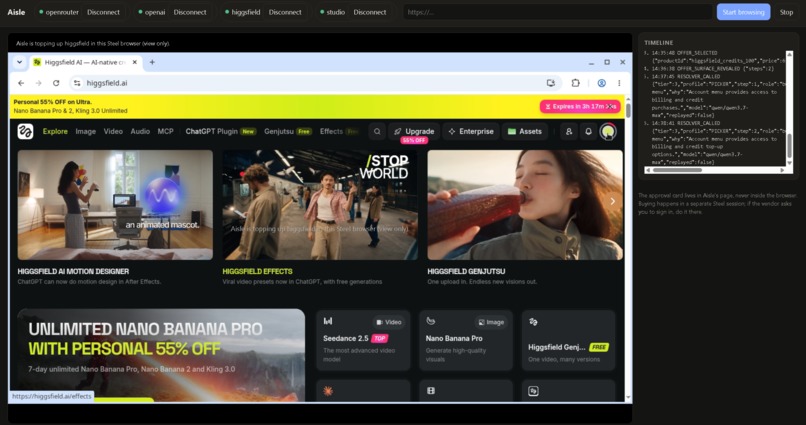806x425 pixels.
Task: Select the MCP nav item
Action: [166, 132]
